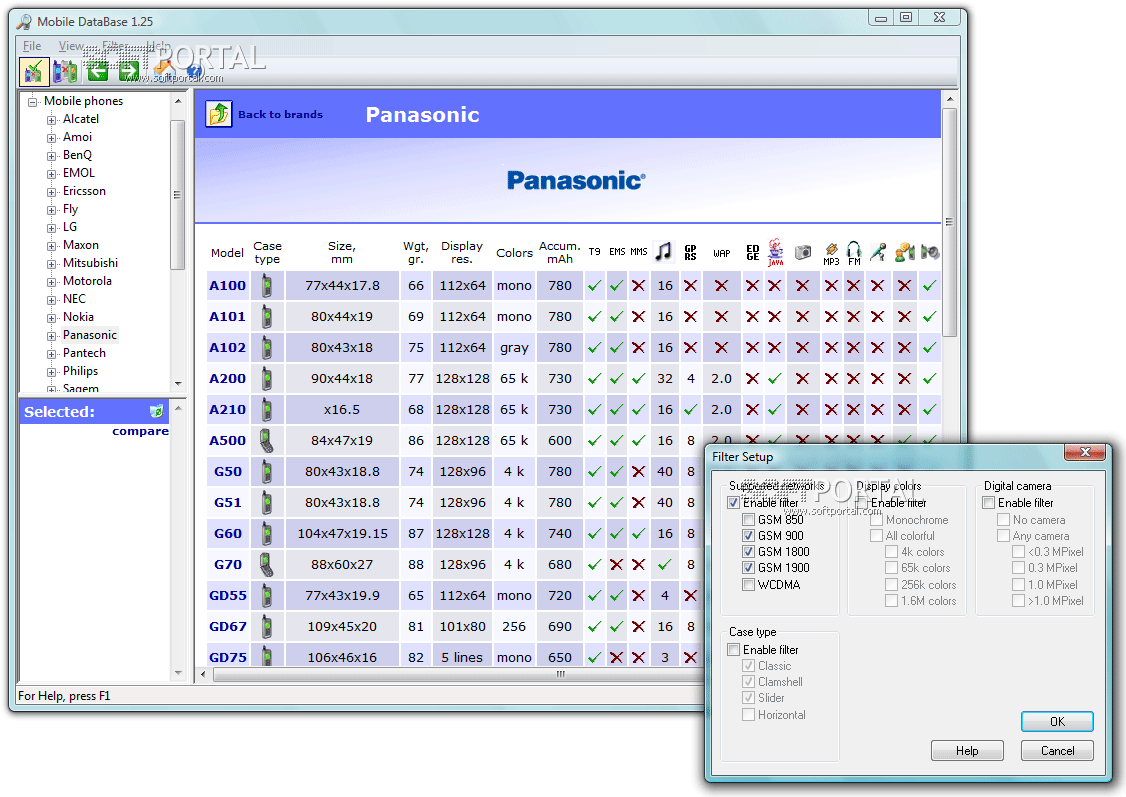Viewport: 1126px width, 797px height.
Task: Click the clamshell case icon in A500 row
Action: (x=266, y=440)
